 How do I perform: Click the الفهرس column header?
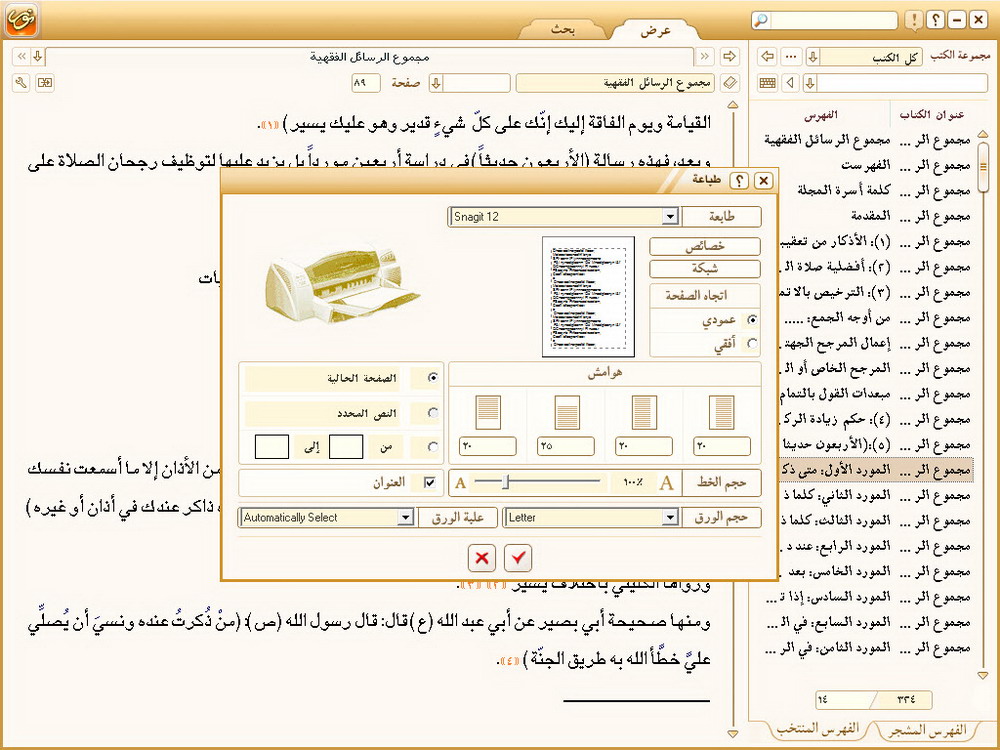point(821,115)
